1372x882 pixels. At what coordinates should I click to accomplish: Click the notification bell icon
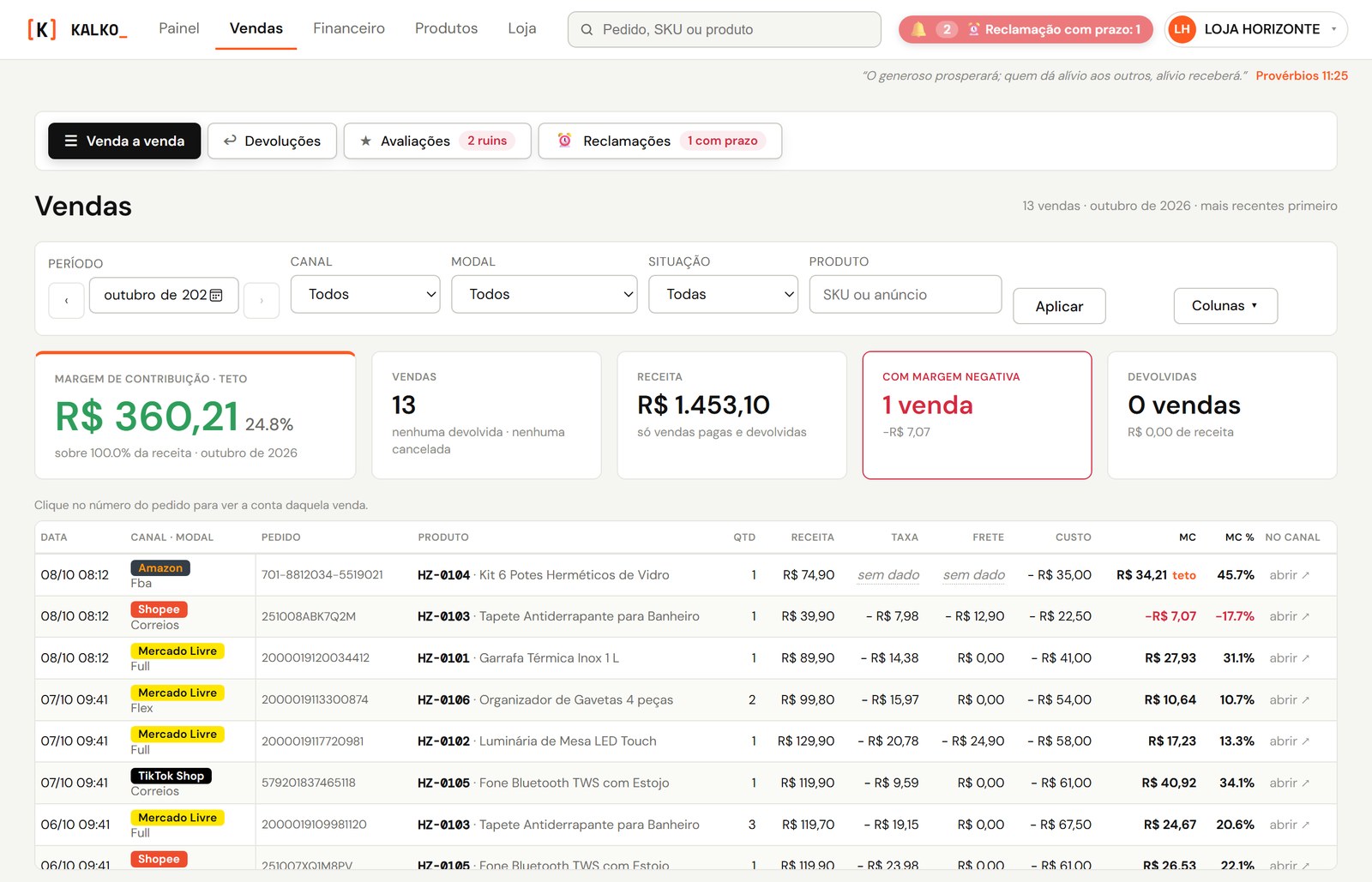918,29
